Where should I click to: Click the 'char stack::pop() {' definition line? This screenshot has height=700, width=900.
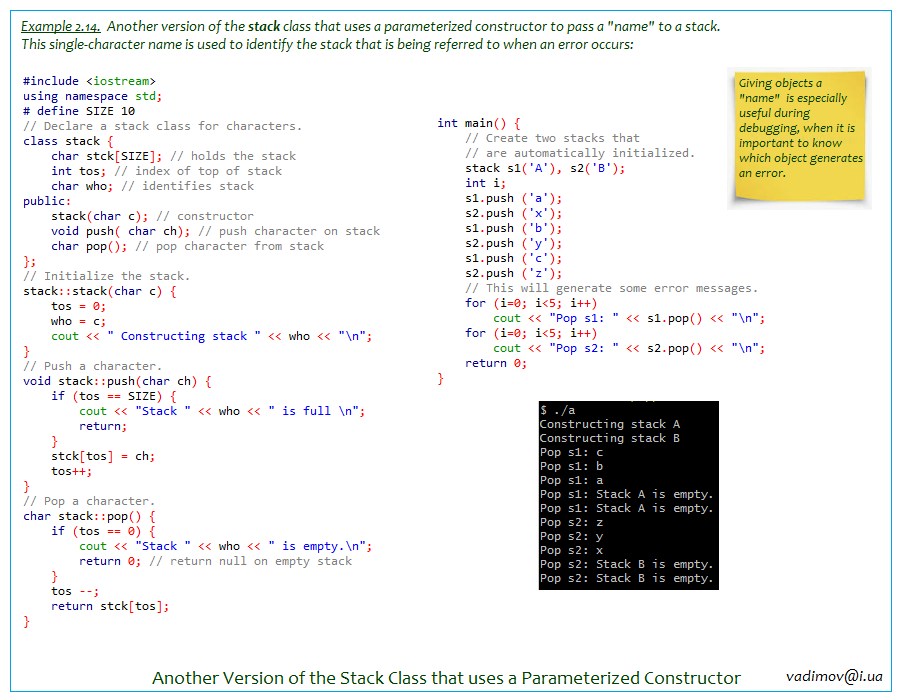[89, 516]
